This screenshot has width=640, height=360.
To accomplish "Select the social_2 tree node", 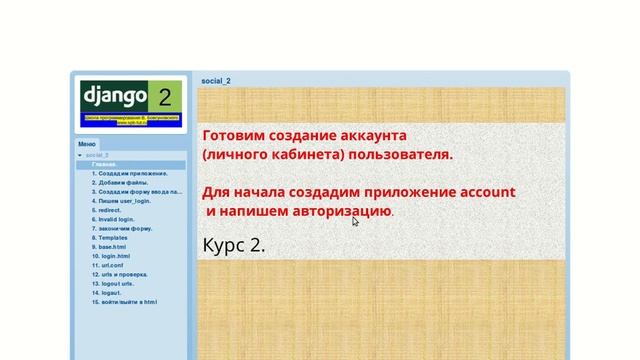I will (97, 155).
